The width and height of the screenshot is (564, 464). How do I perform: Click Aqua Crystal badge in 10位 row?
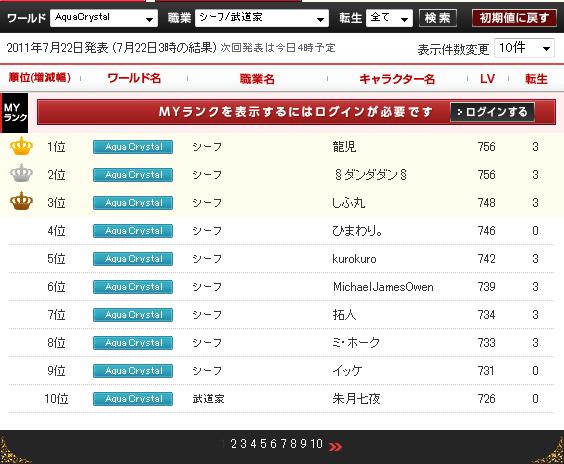133,399
